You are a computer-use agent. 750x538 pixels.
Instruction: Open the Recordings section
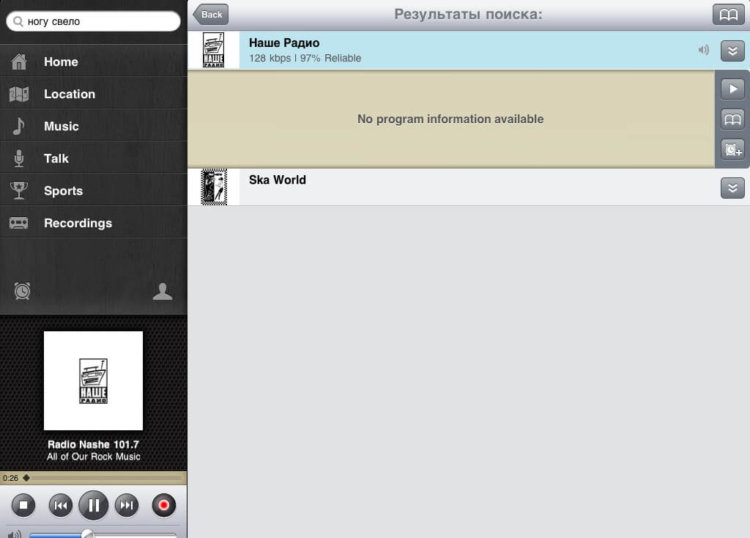pos(93,223)
